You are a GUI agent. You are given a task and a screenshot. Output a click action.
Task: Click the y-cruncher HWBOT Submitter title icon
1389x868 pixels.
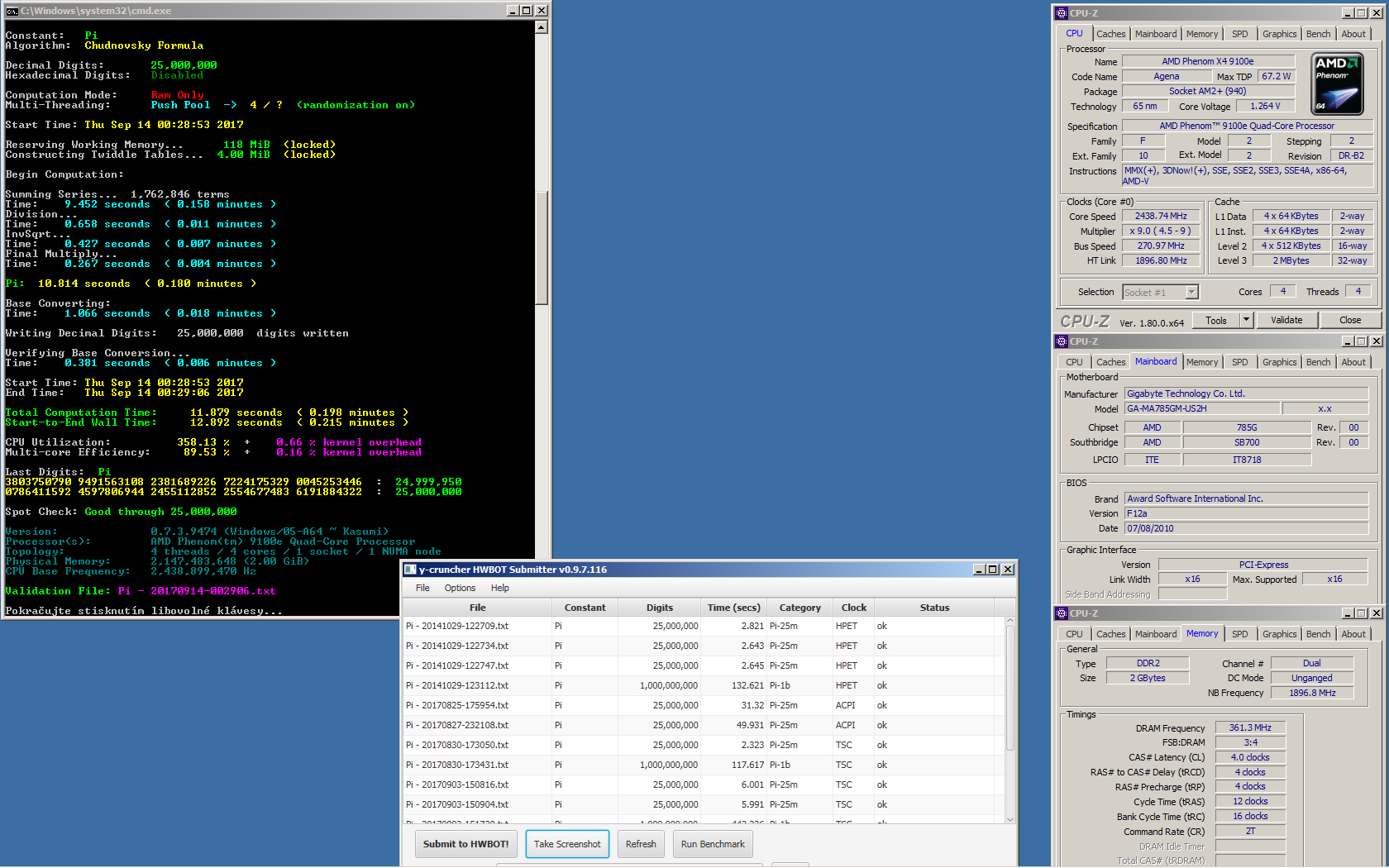pyautogui.click(x=410, y=570)
